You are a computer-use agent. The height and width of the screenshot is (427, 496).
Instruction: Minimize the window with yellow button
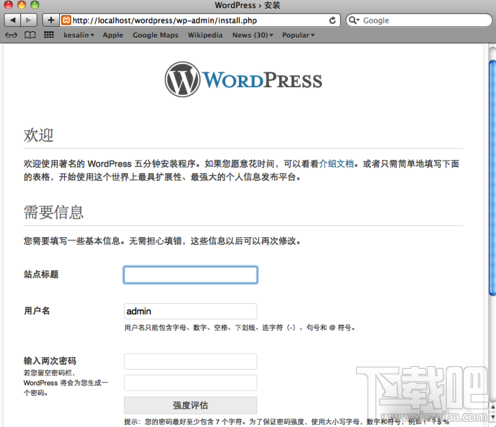pos(22,5)
